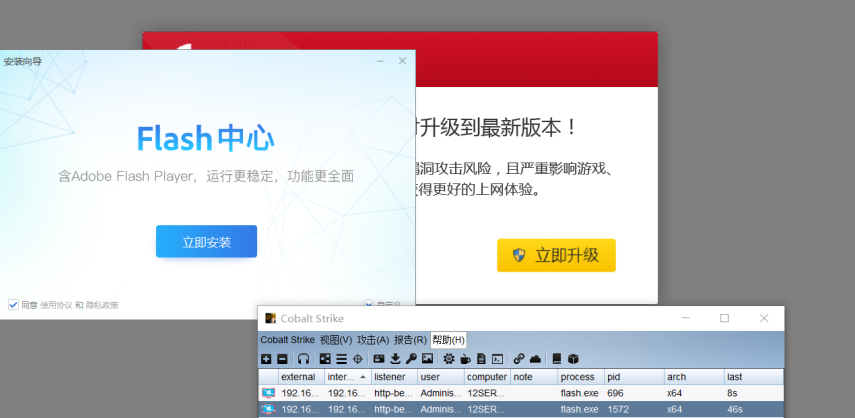Click the coffee cup Java applet icon

tap(465, 359)
